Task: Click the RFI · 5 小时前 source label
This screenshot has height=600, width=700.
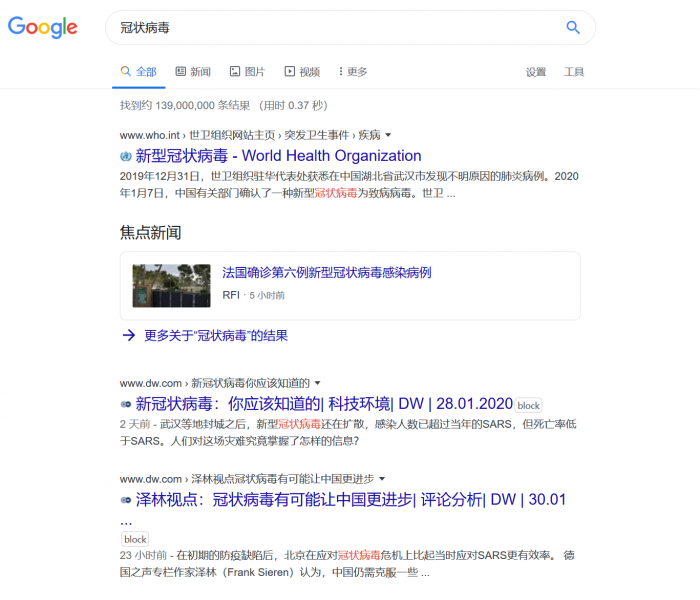Action: (x=254, y=296)
